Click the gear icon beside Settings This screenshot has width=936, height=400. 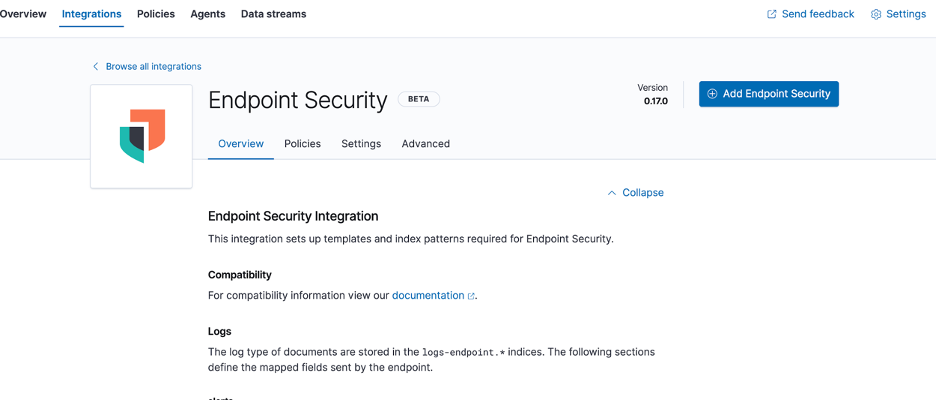(x=876, y=14)
